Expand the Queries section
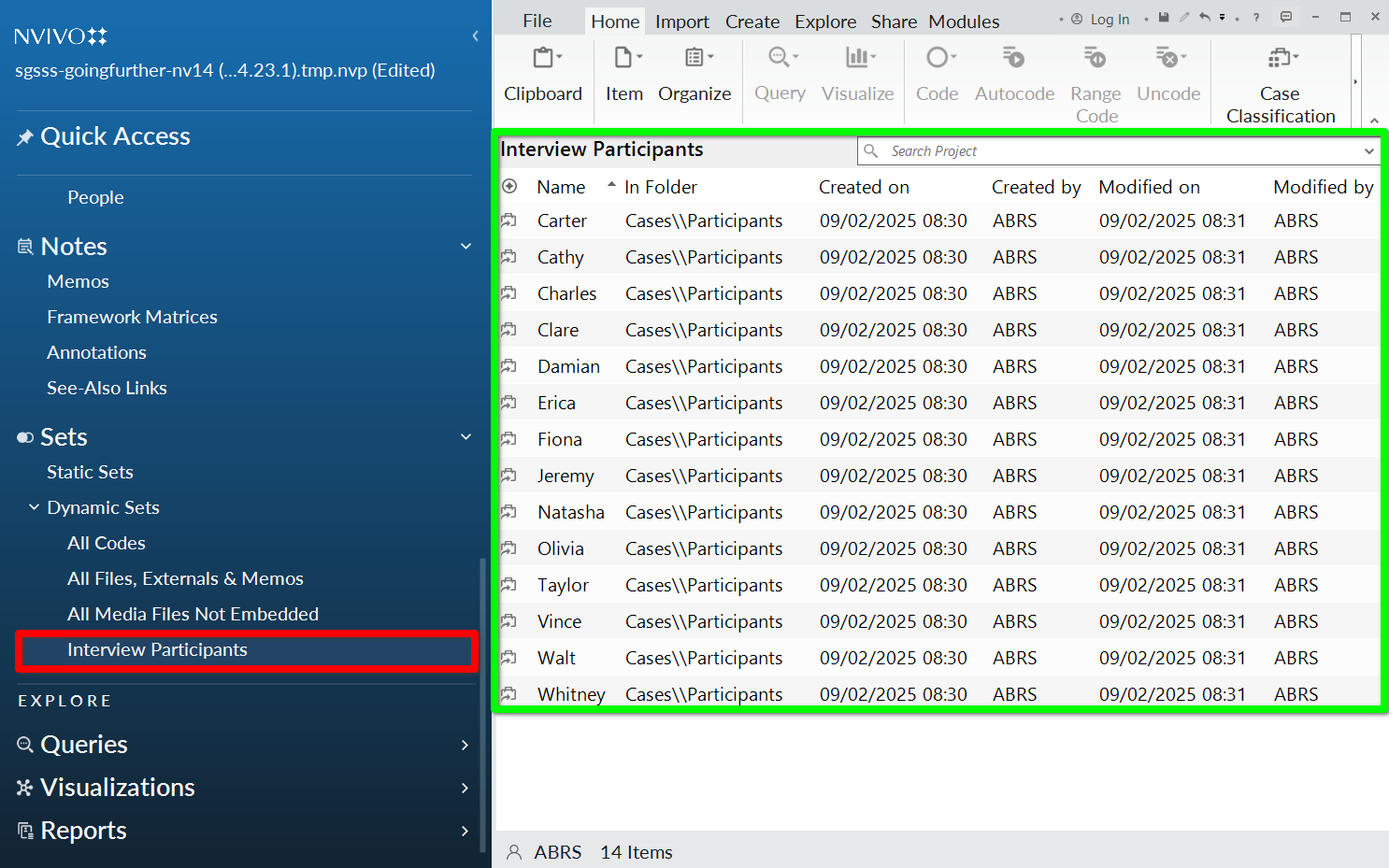Viewport: 1389px width, 868px height. pyautogui.click(x=465, y=745)
